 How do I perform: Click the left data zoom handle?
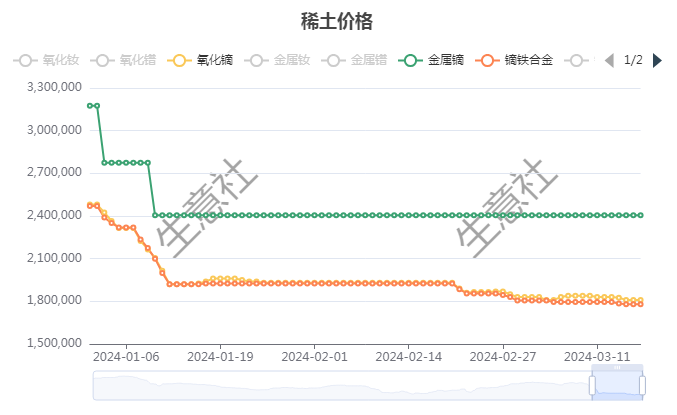pyautogui.click(x=593, y=385)
